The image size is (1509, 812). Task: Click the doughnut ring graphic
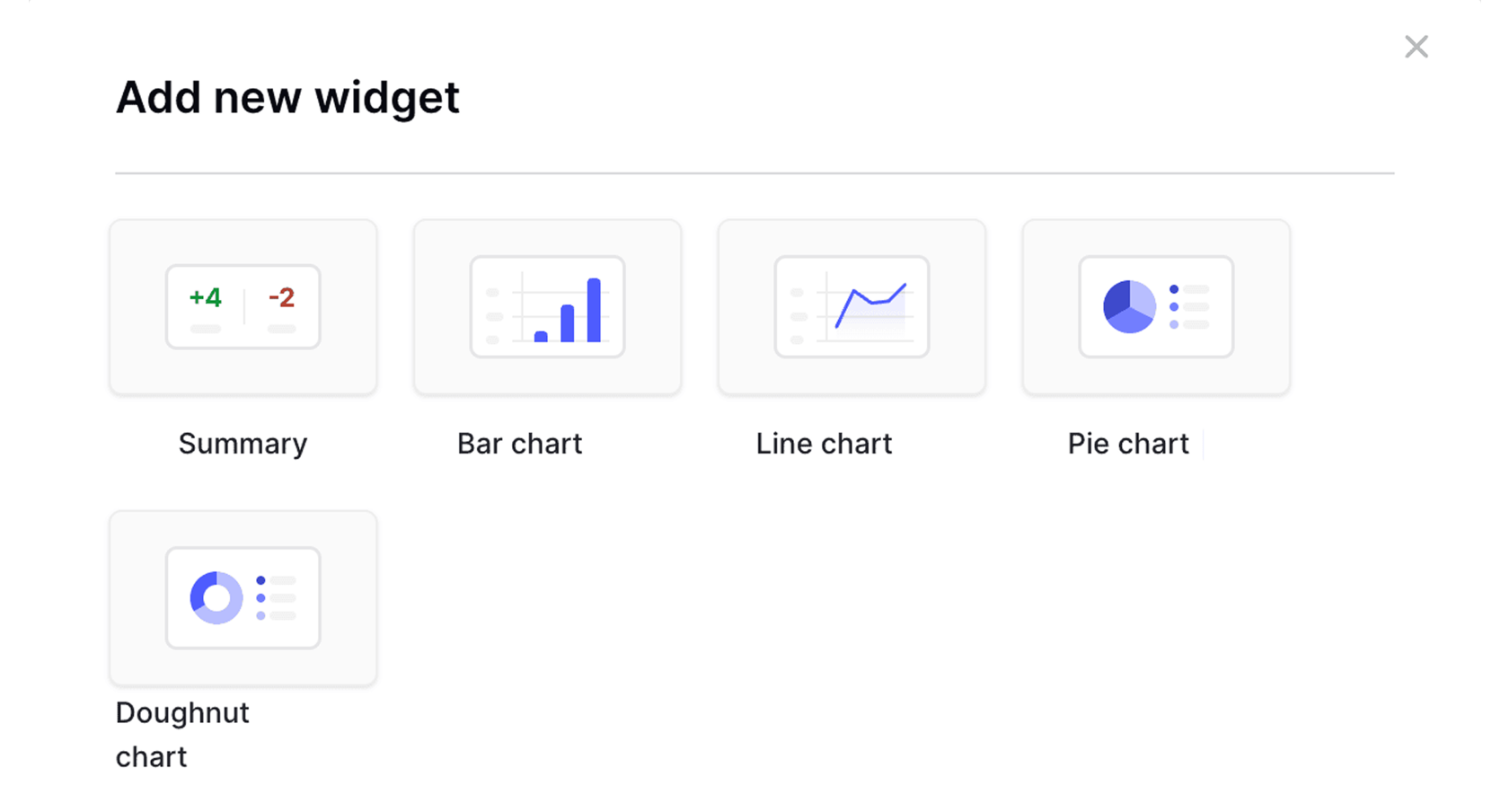coord(216,597)
